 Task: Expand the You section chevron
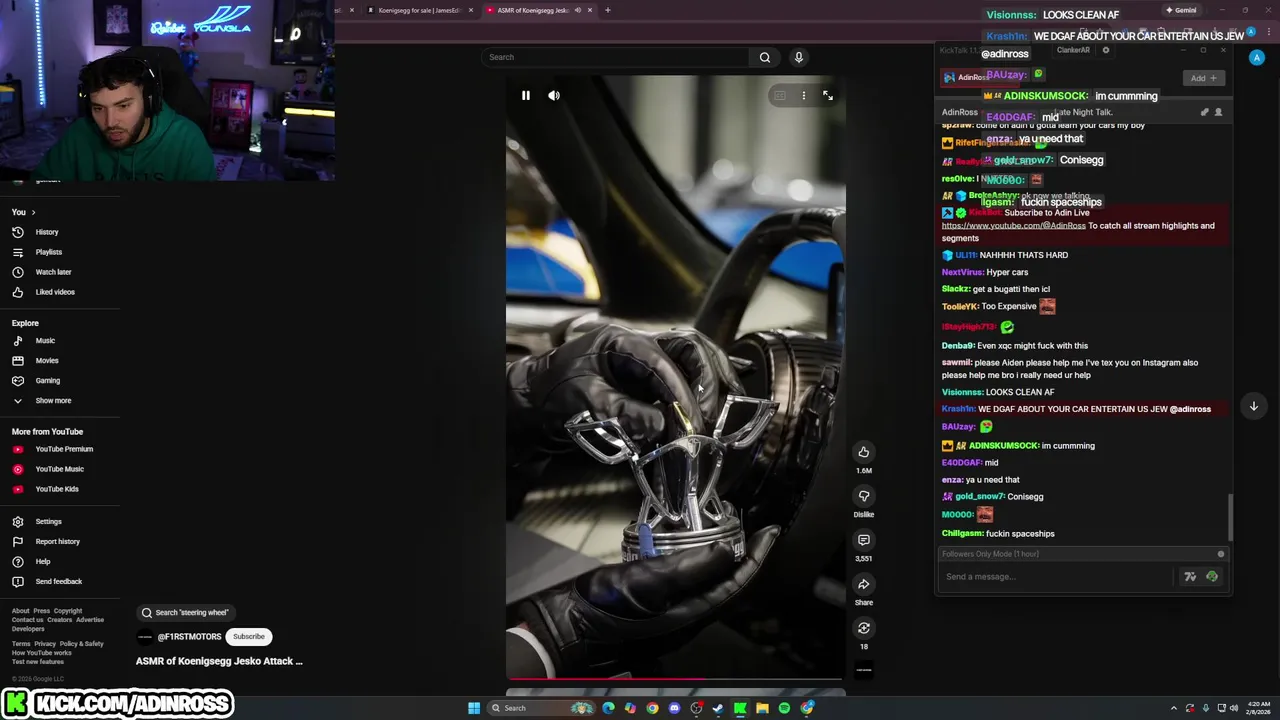33,212
